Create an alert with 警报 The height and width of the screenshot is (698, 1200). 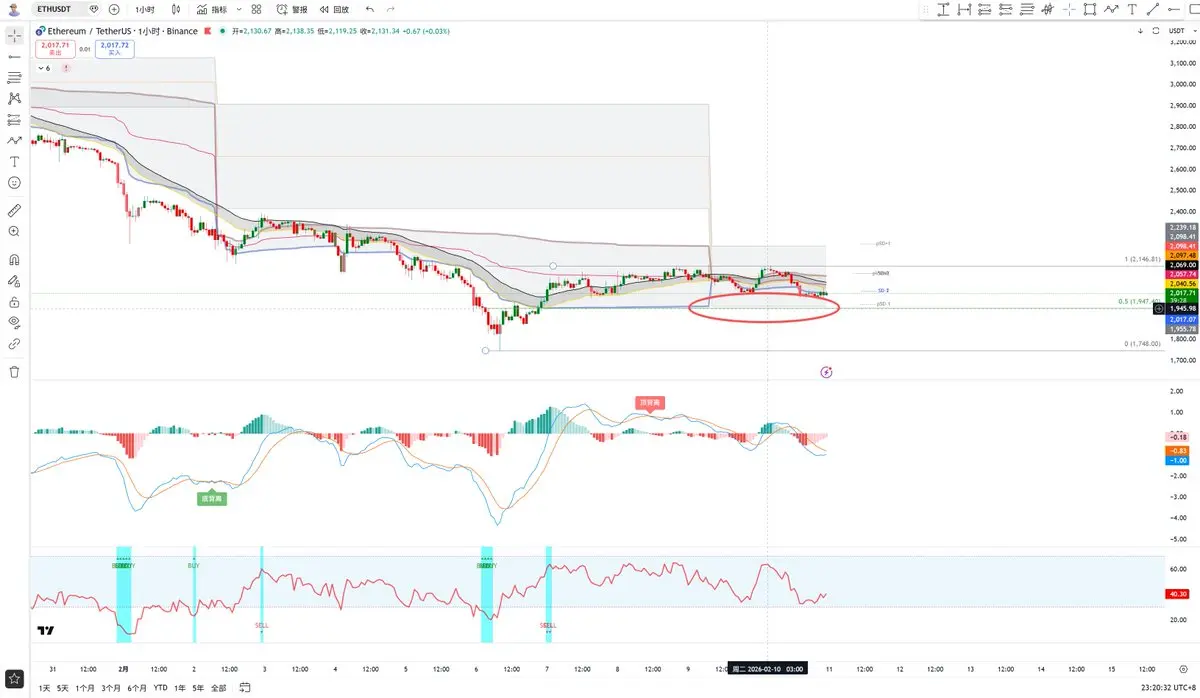click(292, 9)
